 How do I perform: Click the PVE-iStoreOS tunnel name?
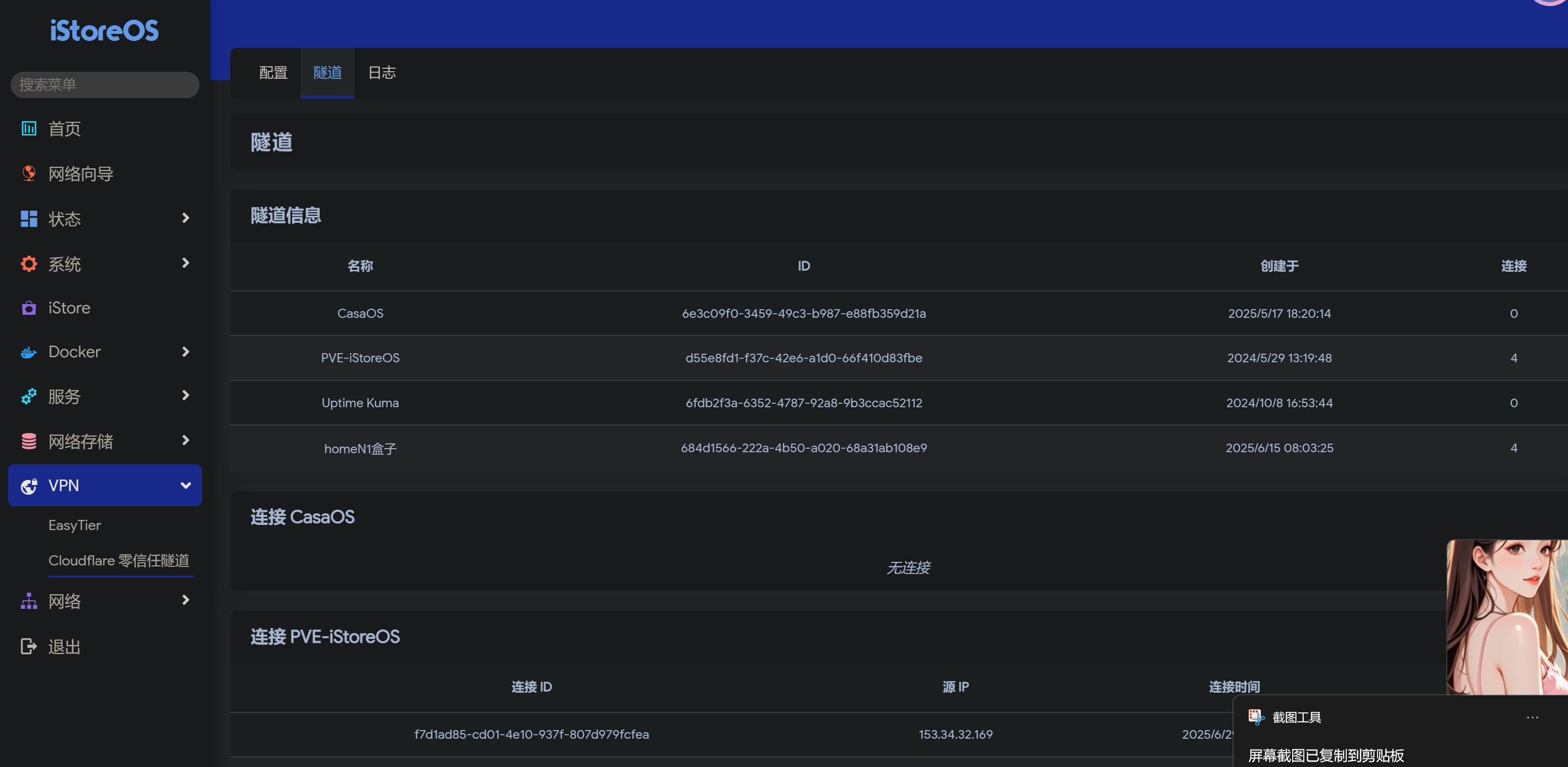pos(360,358)
